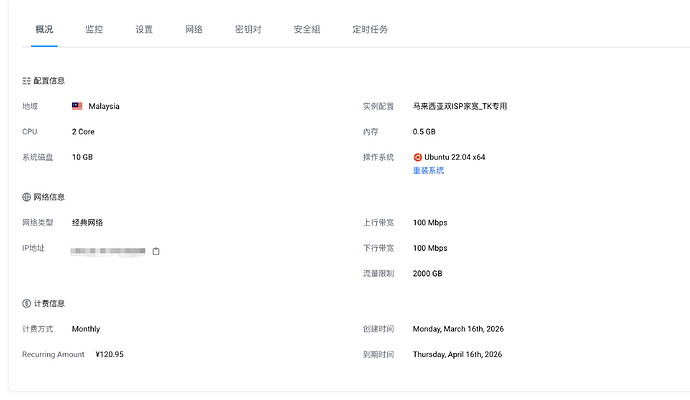Click the 创建时间 label
The image size is (690, 400).
tap(378, 329)
